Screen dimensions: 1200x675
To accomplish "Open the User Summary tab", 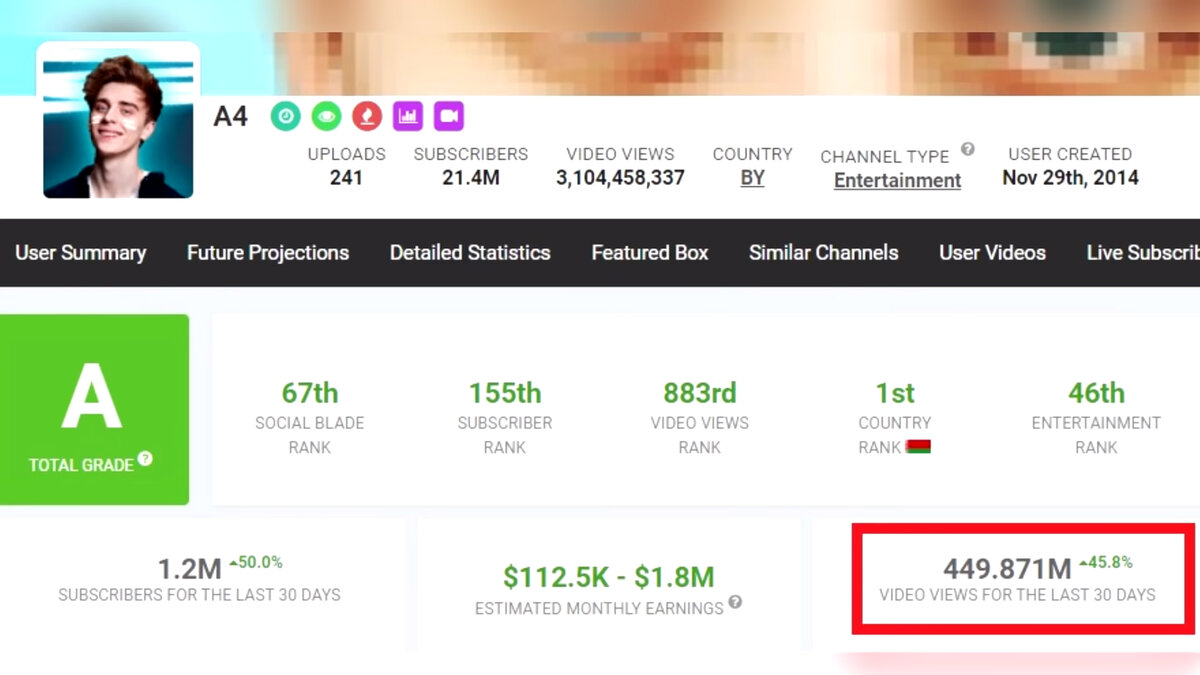I will pos(80,253).
